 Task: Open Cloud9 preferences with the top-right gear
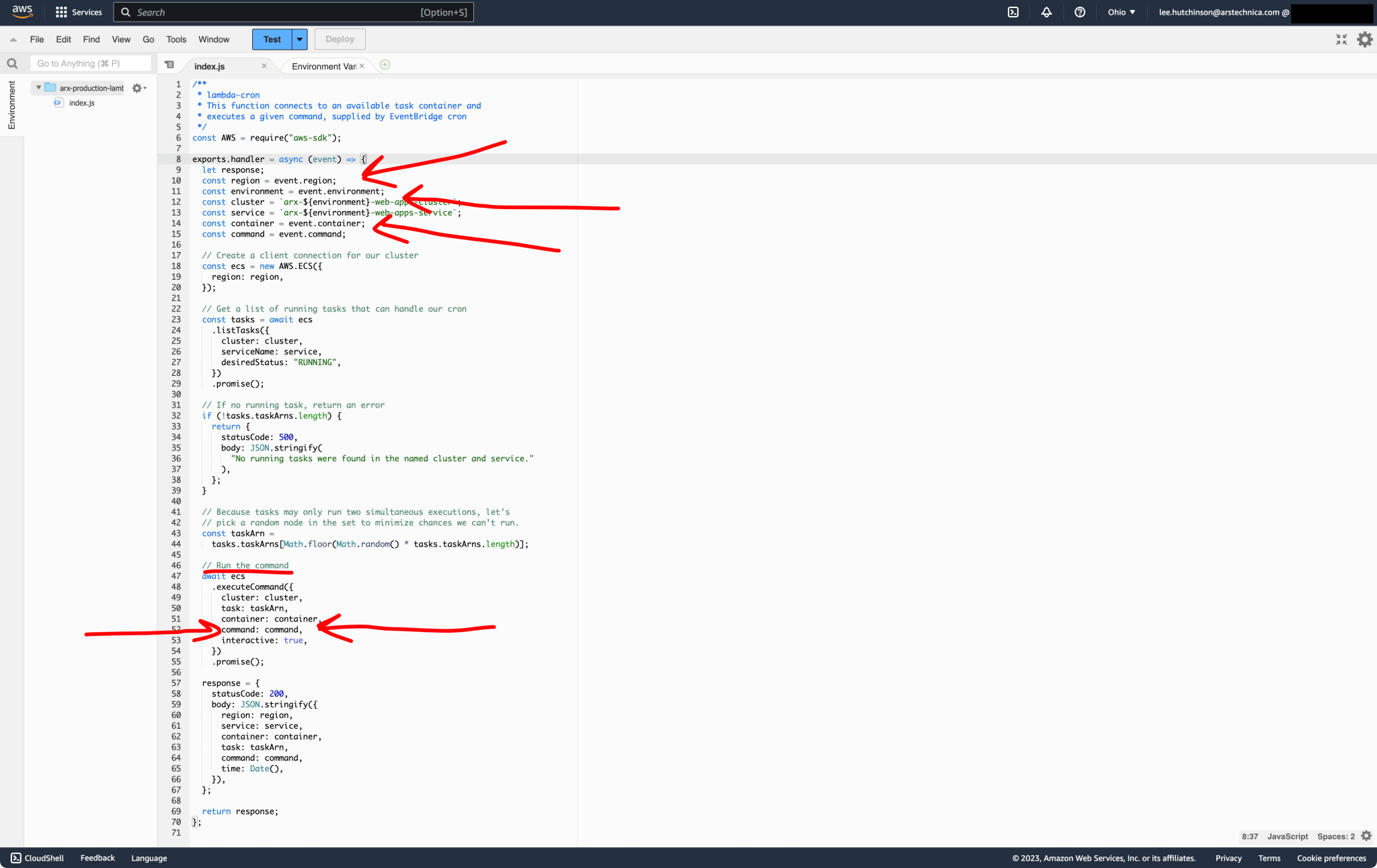tap(1364, 39)
